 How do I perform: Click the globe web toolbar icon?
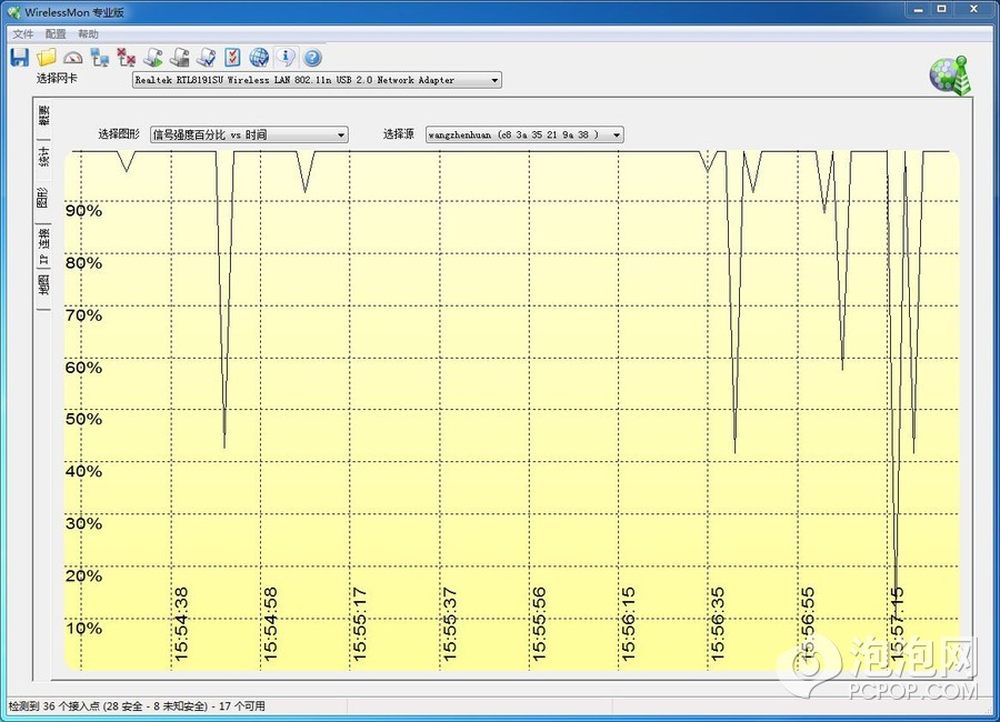point(259,57)
